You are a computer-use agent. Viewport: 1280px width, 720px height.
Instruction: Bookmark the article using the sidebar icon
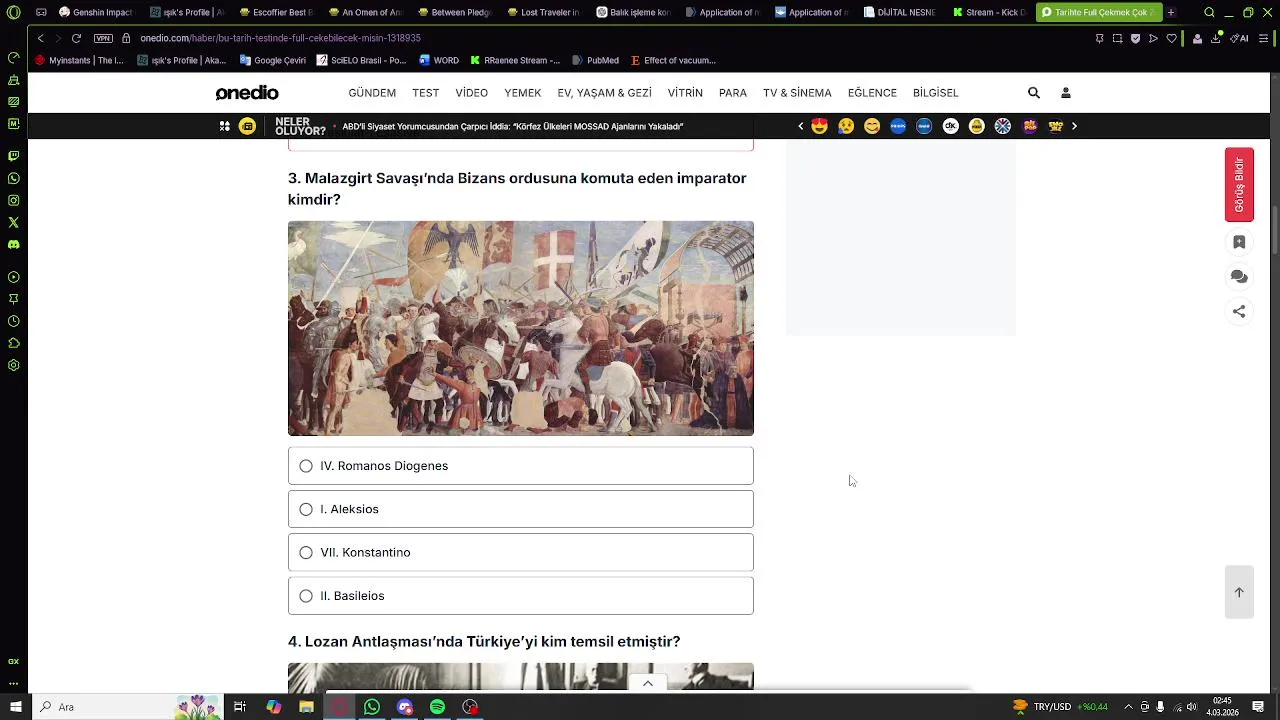point(1239,242)
